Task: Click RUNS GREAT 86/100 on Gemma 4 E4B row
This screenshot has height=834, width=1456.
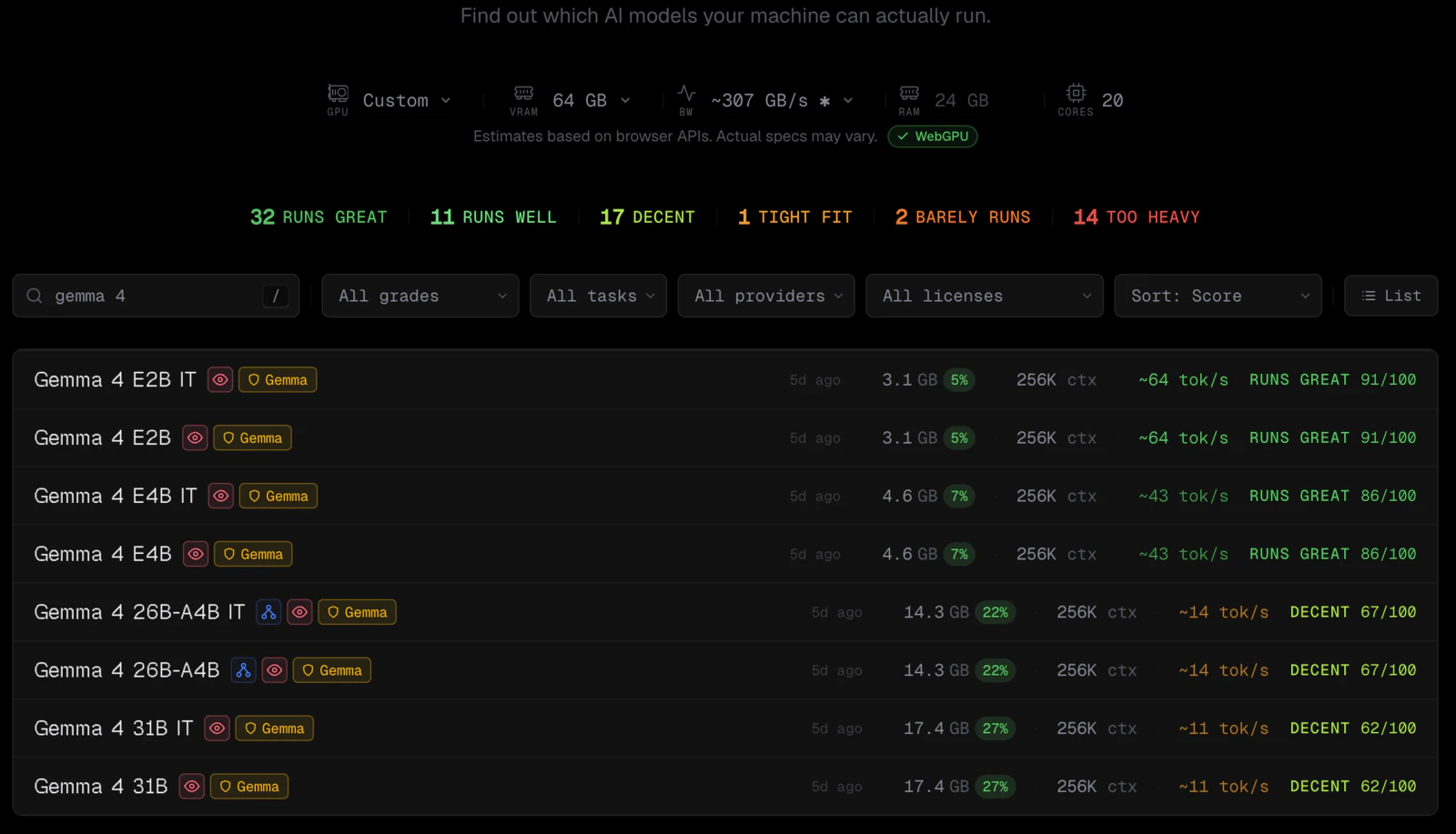Action: pyautogui.click(x=1332, y=554)
